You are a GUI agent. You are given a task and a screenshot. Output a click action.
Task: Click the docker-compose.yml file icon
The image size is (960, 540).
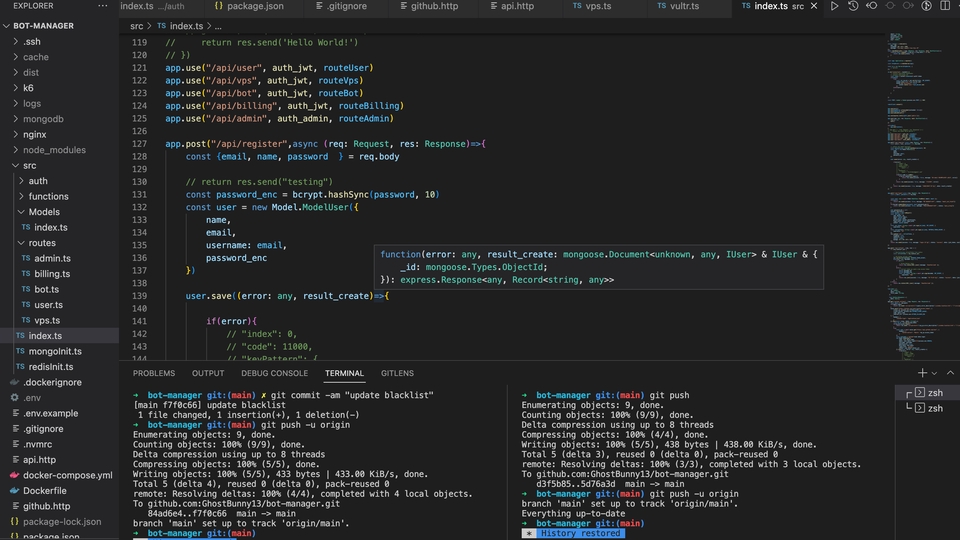tap(15, 475)
